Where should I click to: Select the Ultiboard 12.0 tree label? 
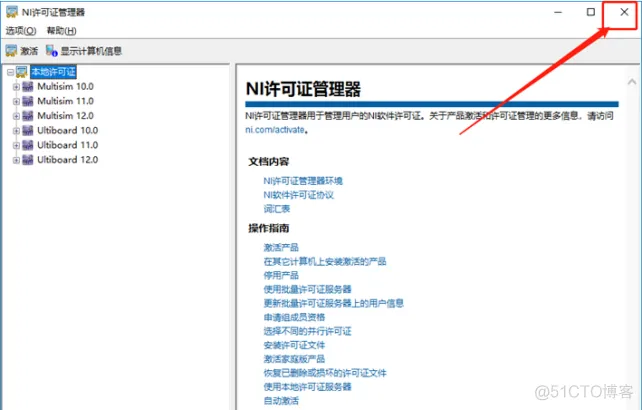(x=68, y=160)
